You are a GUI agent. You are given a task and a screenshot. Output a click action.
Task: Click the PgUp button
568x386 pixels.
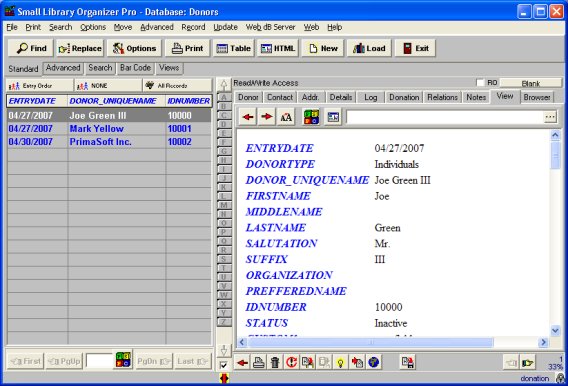pyautogui.click(x=64, y=361)
